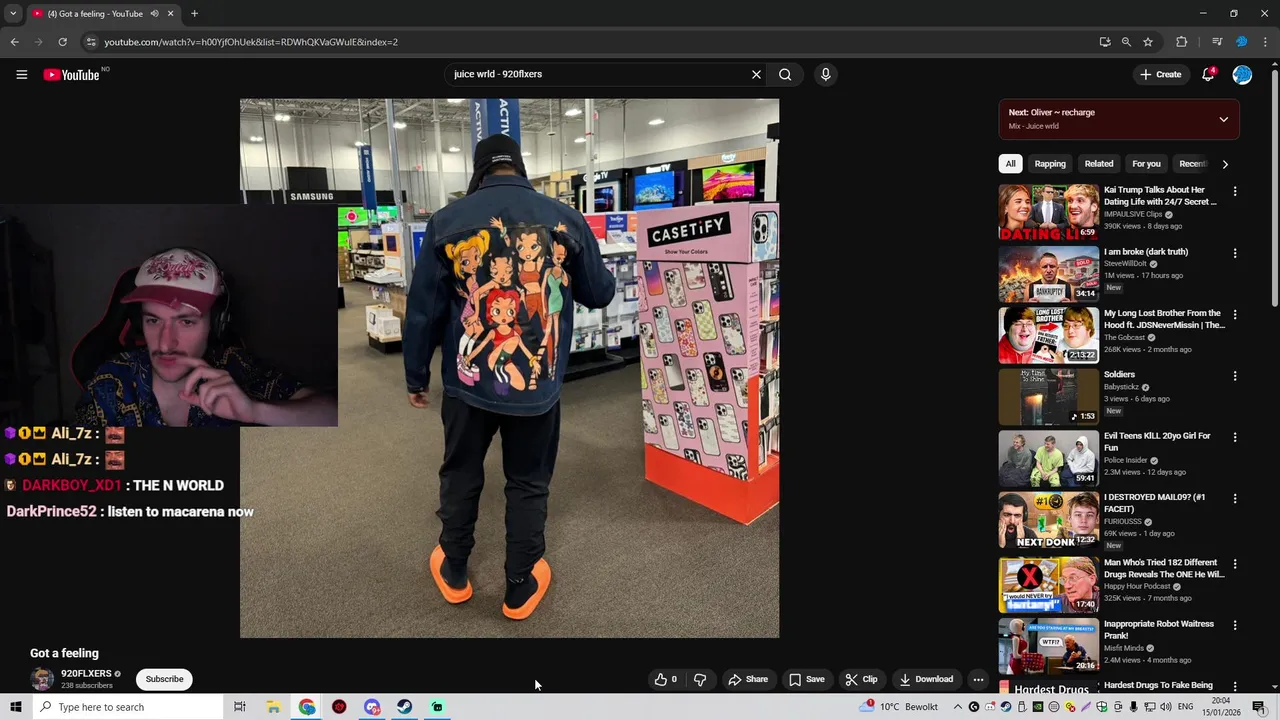Viewport: 1280px width, 720px height.
Task: Click the search magnifier button
Action: point(785,74)
